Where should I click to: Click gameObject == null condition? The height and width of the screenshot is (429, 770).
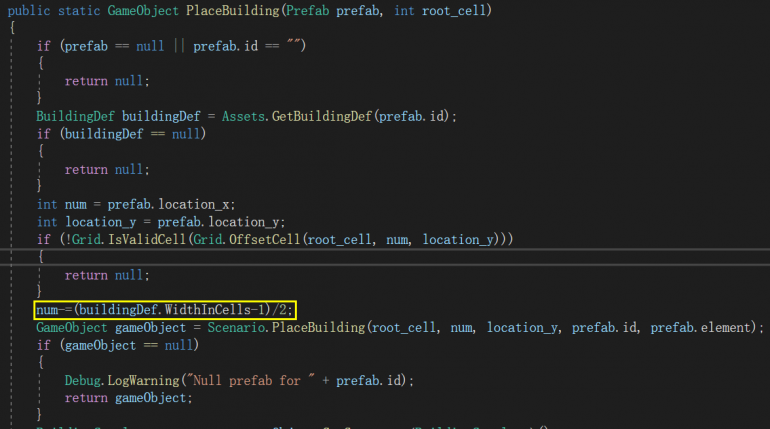click(130, 345)
